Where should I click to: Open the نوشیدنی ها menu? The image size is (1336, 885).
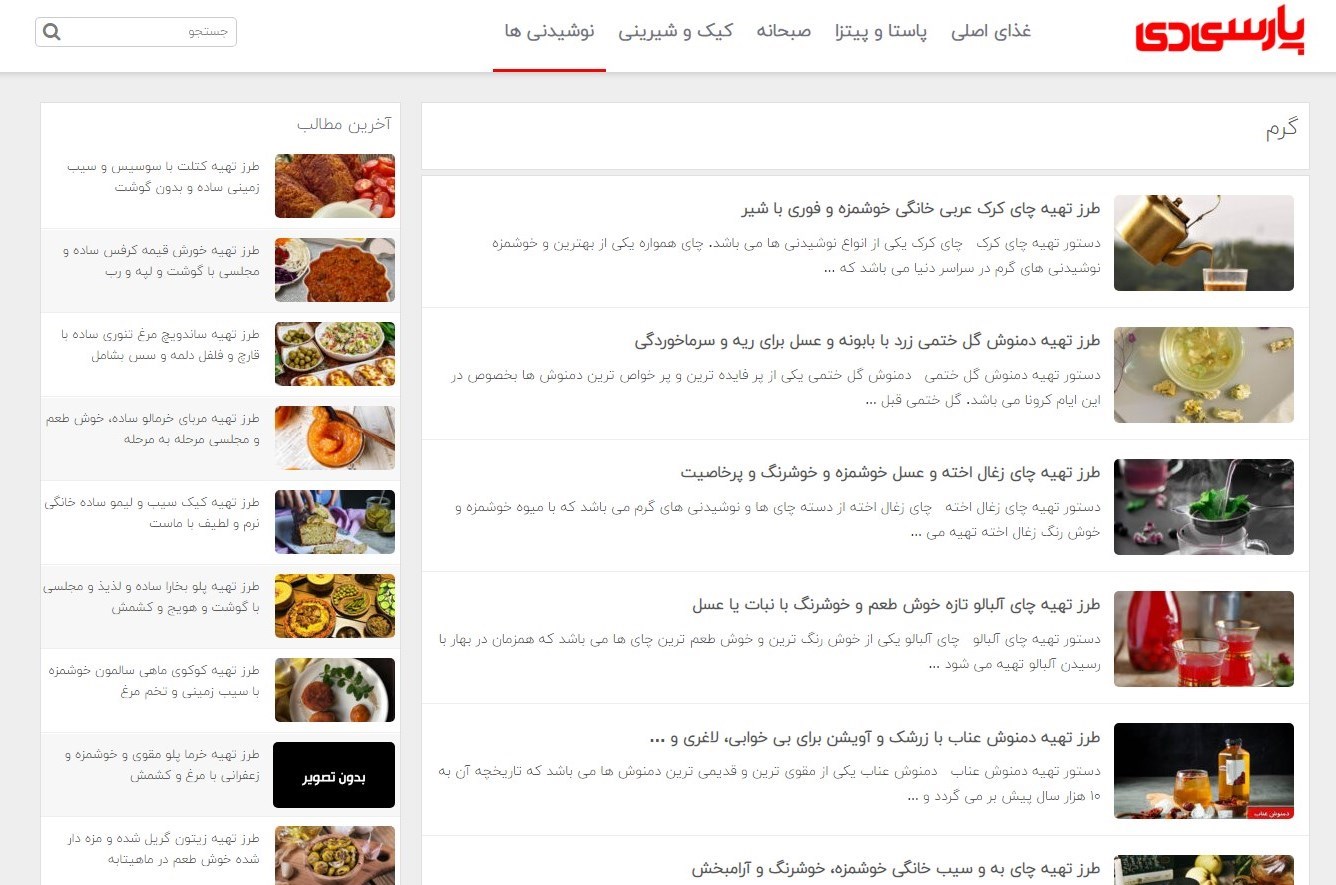pyautogui.click(x=550, y=31)
